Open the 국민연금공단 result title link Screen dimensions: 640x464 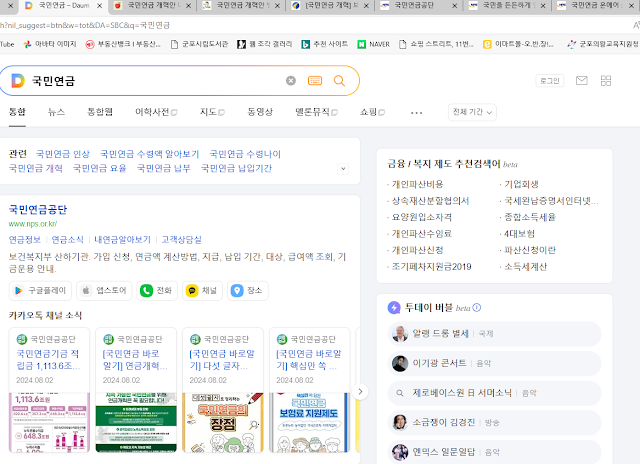[38, 209]
